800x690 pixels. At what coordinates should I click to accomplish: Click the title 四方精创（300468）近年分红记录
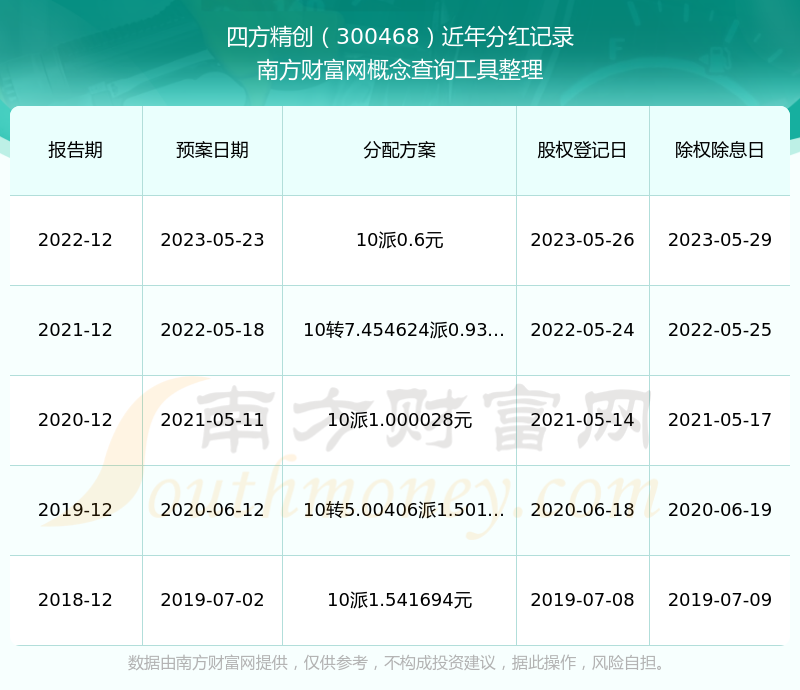400,37
